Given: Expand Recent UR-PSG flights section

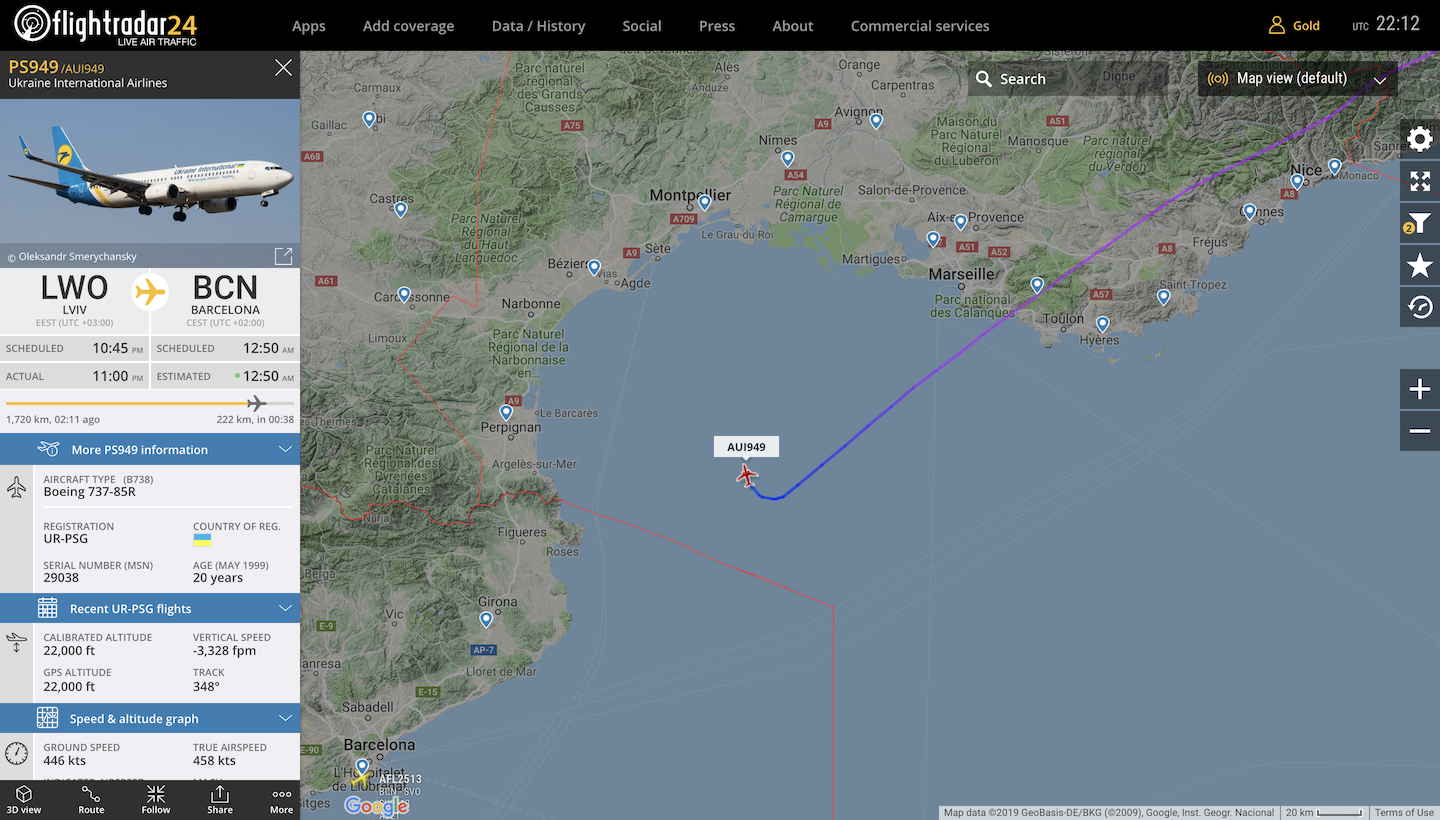Looking at the screenshot, I should (x=150, y=608).
